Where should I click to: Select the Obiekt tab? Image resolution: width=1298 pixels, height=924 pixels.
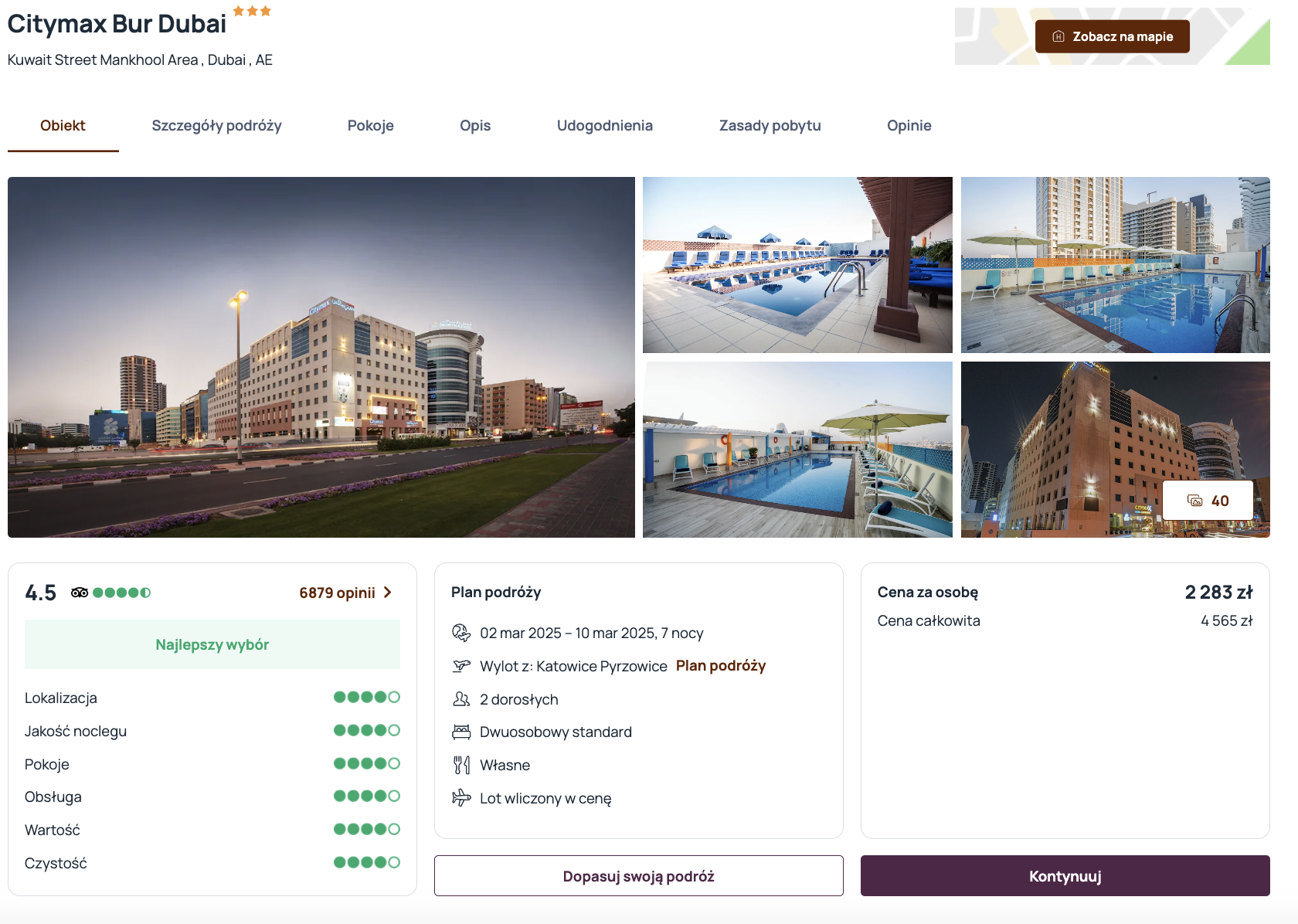coord(63,125)
